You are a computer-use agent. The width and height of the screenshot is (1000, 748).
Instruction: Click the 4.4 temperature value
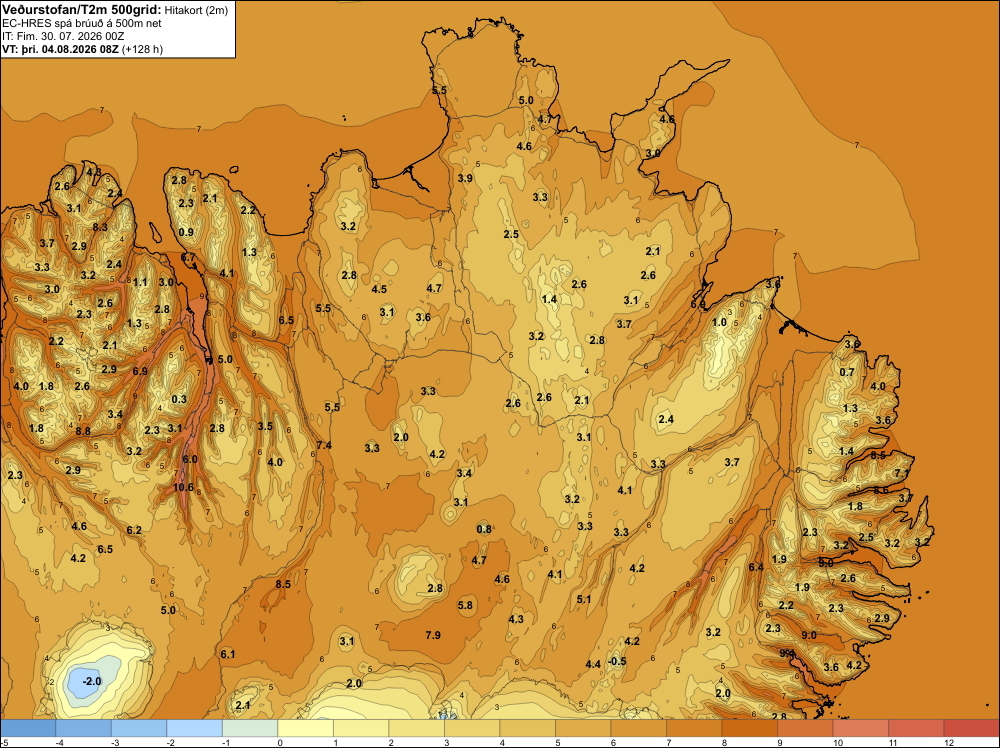593,664
